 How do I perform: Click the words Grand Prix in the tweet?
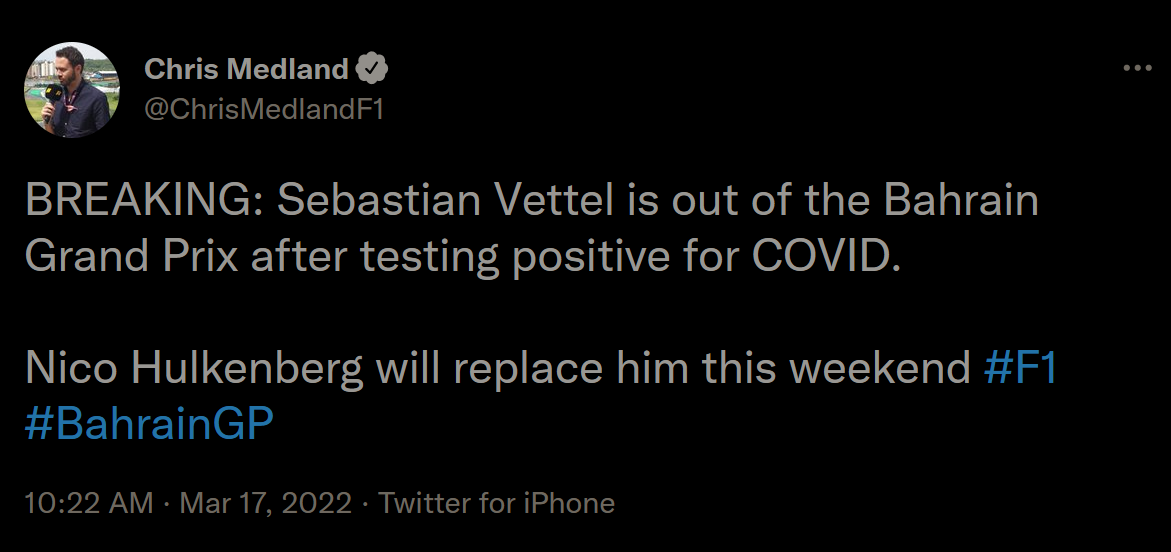point(131,256)
